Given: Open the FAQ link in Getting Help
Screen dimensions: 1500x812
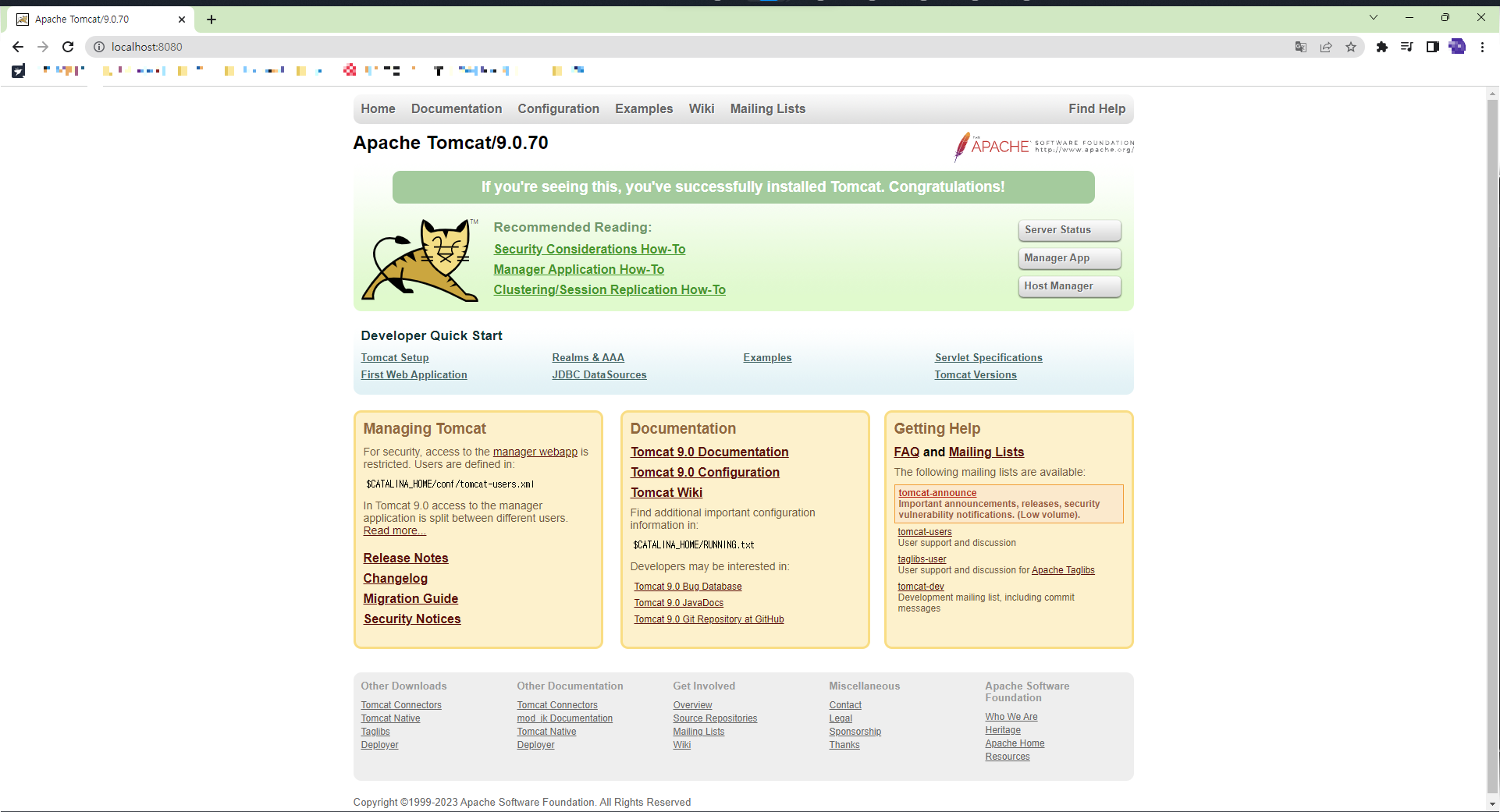Looking at the screenshot, I should (906, 452).
